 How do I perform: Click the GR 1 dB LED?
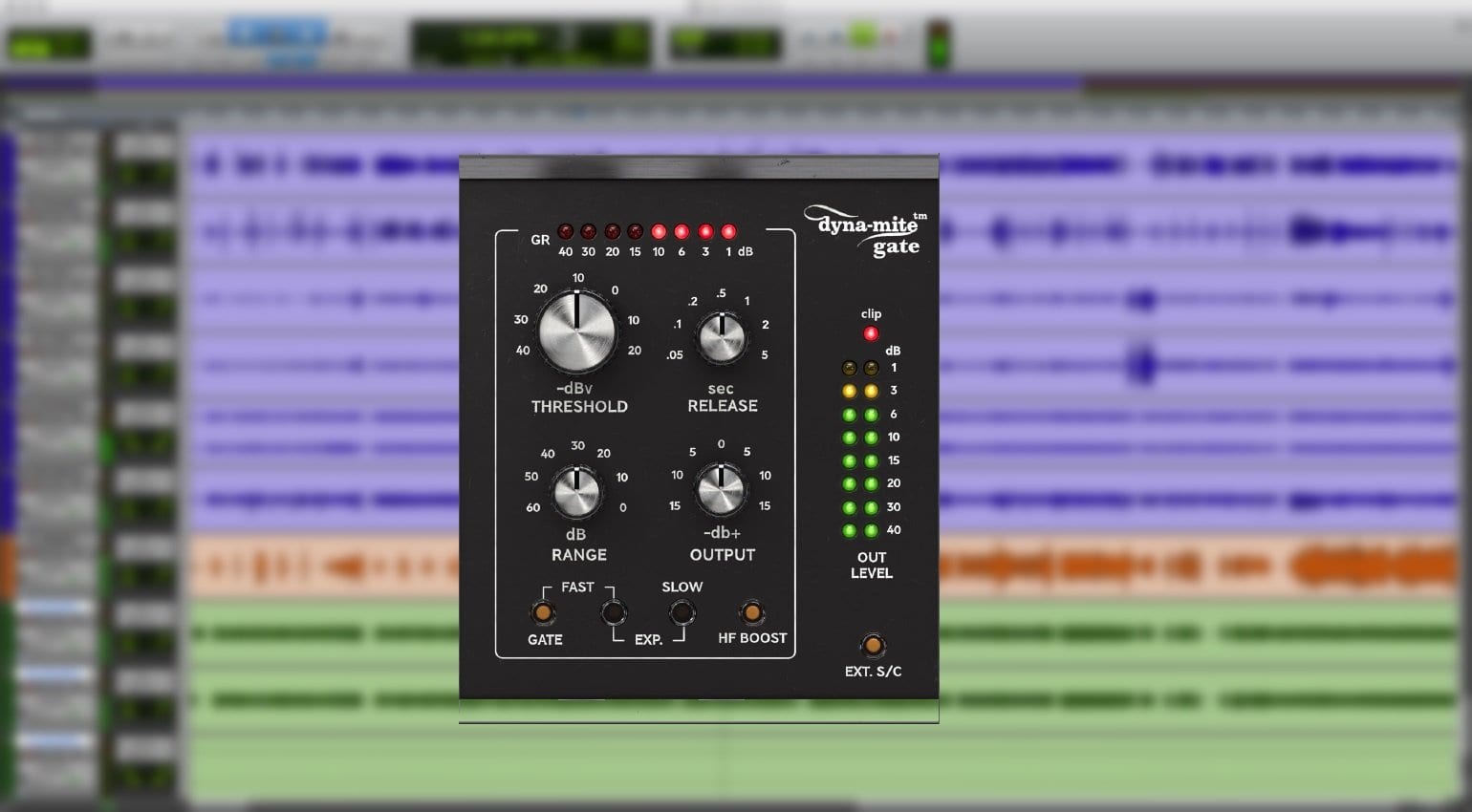[x=728, y=232]
